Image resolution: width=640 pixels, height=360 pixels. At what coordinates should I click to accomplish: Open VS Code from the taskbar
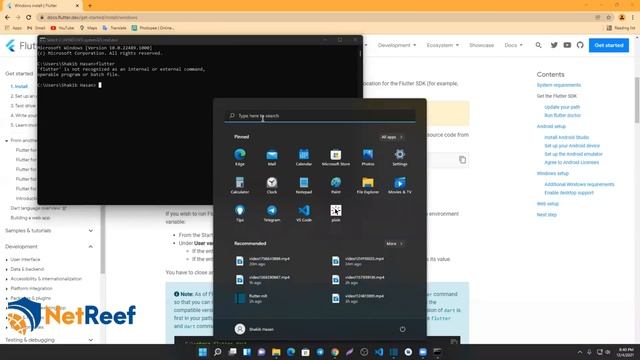(x=379, y=352)
